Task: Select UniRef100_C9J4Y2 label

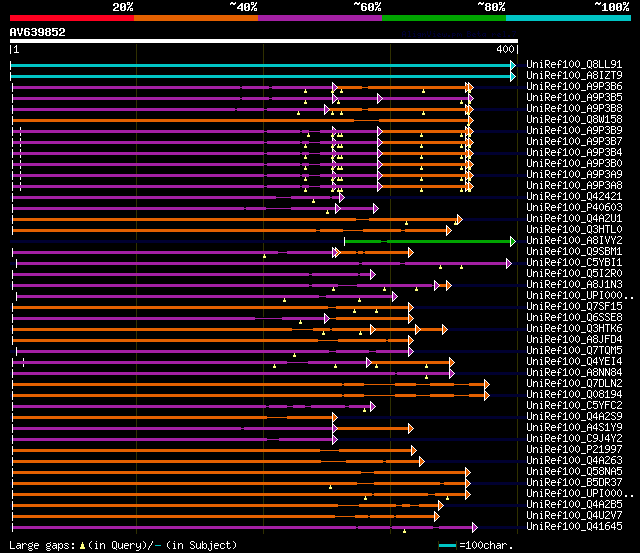Action: [x=574, y=439]
